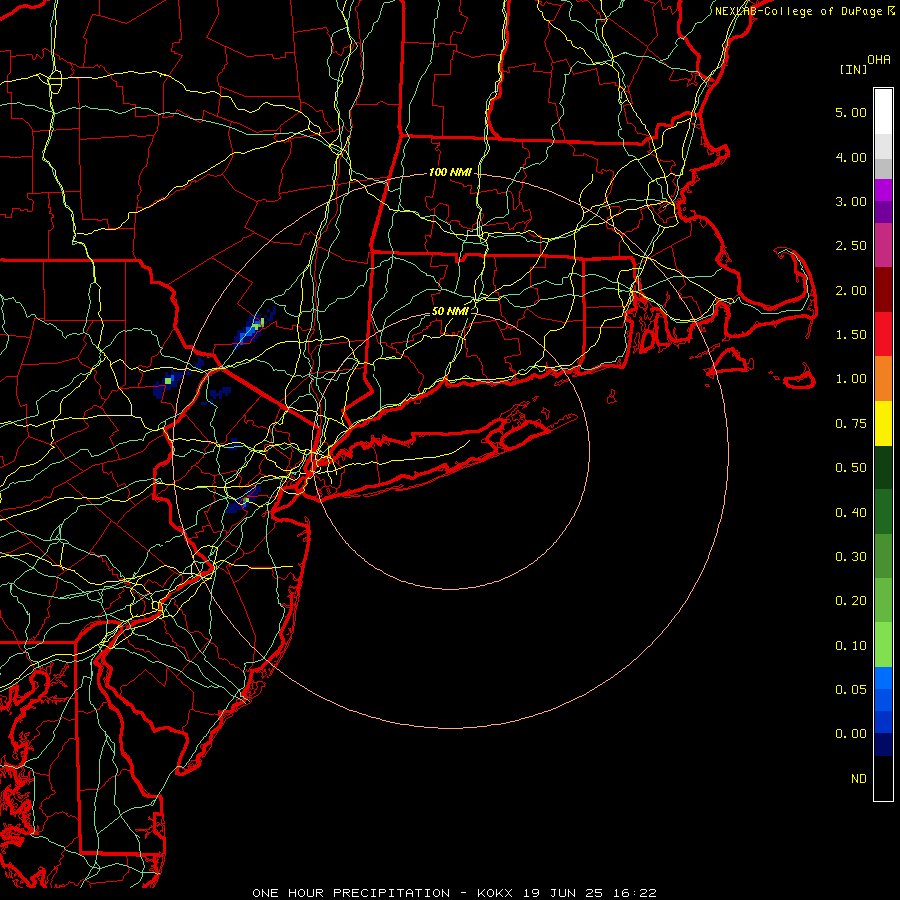Image resolution: width=900 pixels, height=900 pixels.
Task: Click the "1.00" scale label
Action: click(851, 379)
